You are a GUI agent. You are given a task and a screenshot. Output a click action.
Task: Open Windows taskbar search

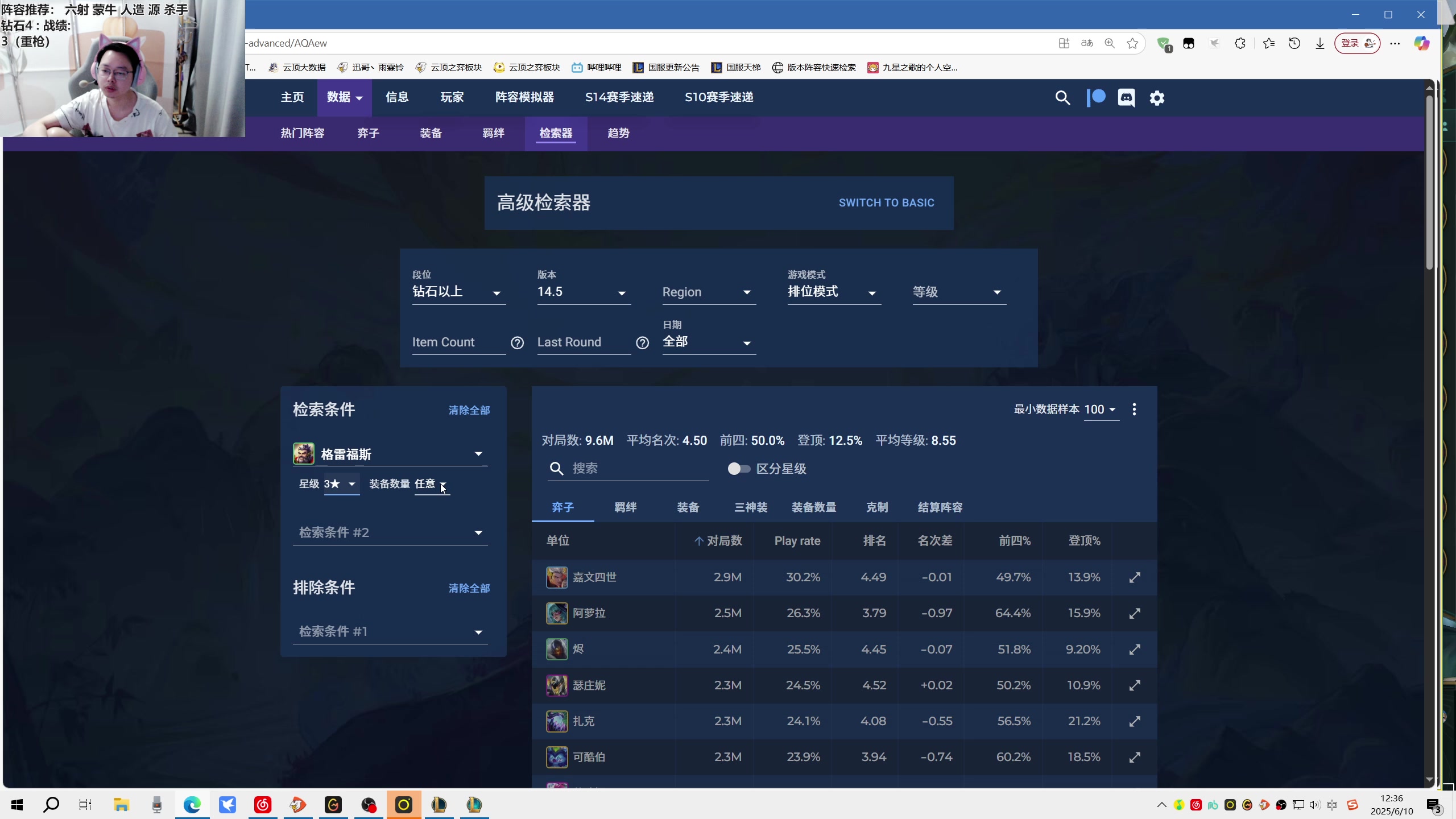pyautogui.click(x=51, y=805)
